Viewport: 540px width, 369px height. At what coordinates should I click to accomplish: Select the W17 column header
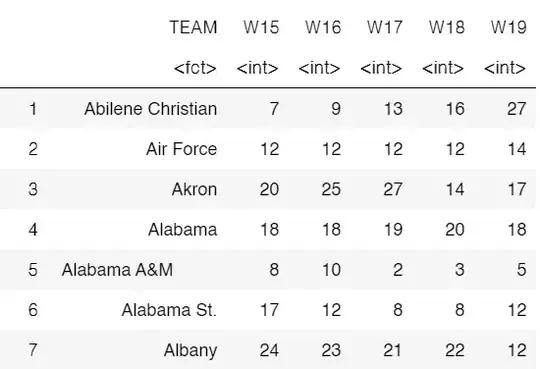(385, 27)
